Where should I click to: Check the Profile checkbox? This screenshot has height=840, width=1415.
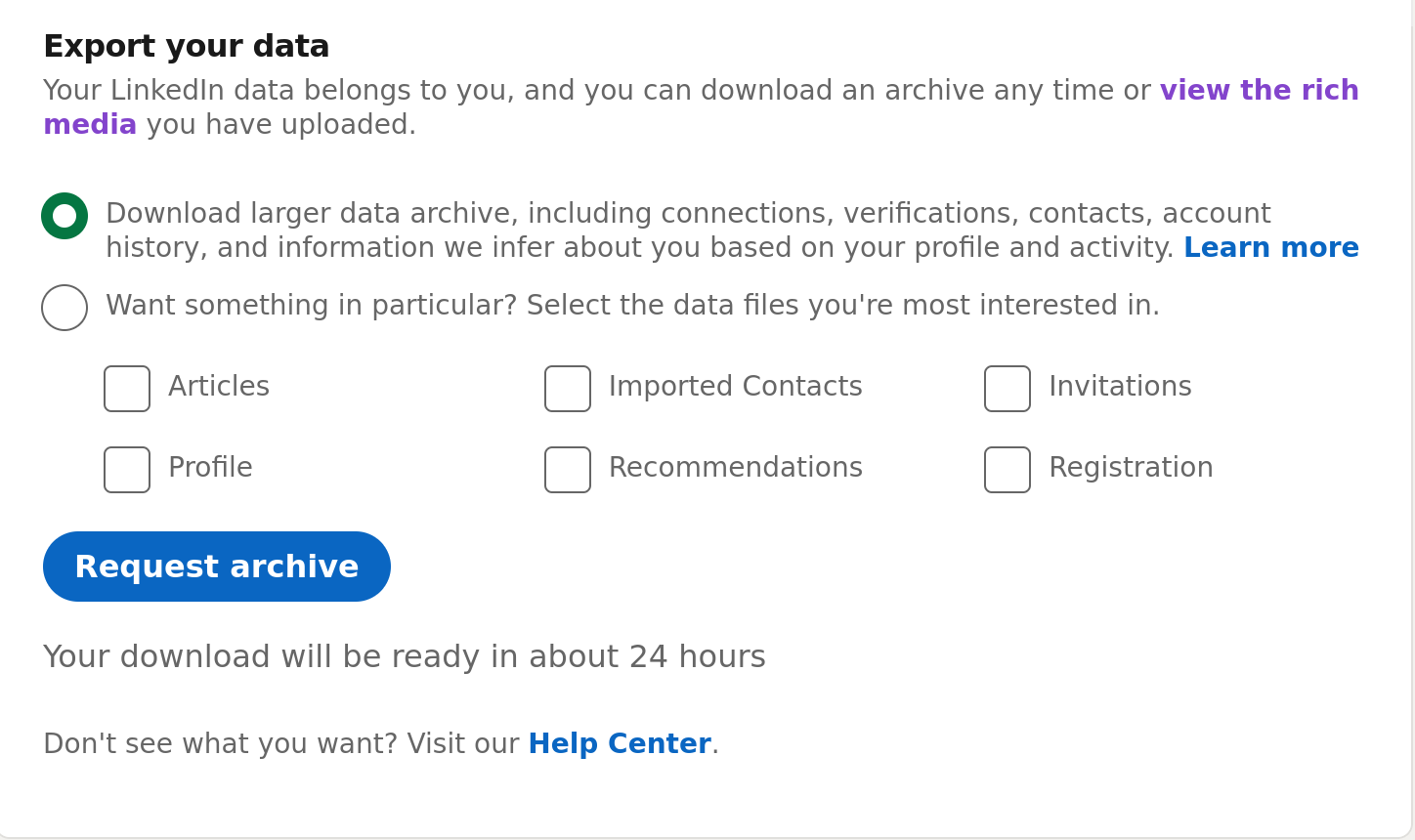[x=126, y=470]
